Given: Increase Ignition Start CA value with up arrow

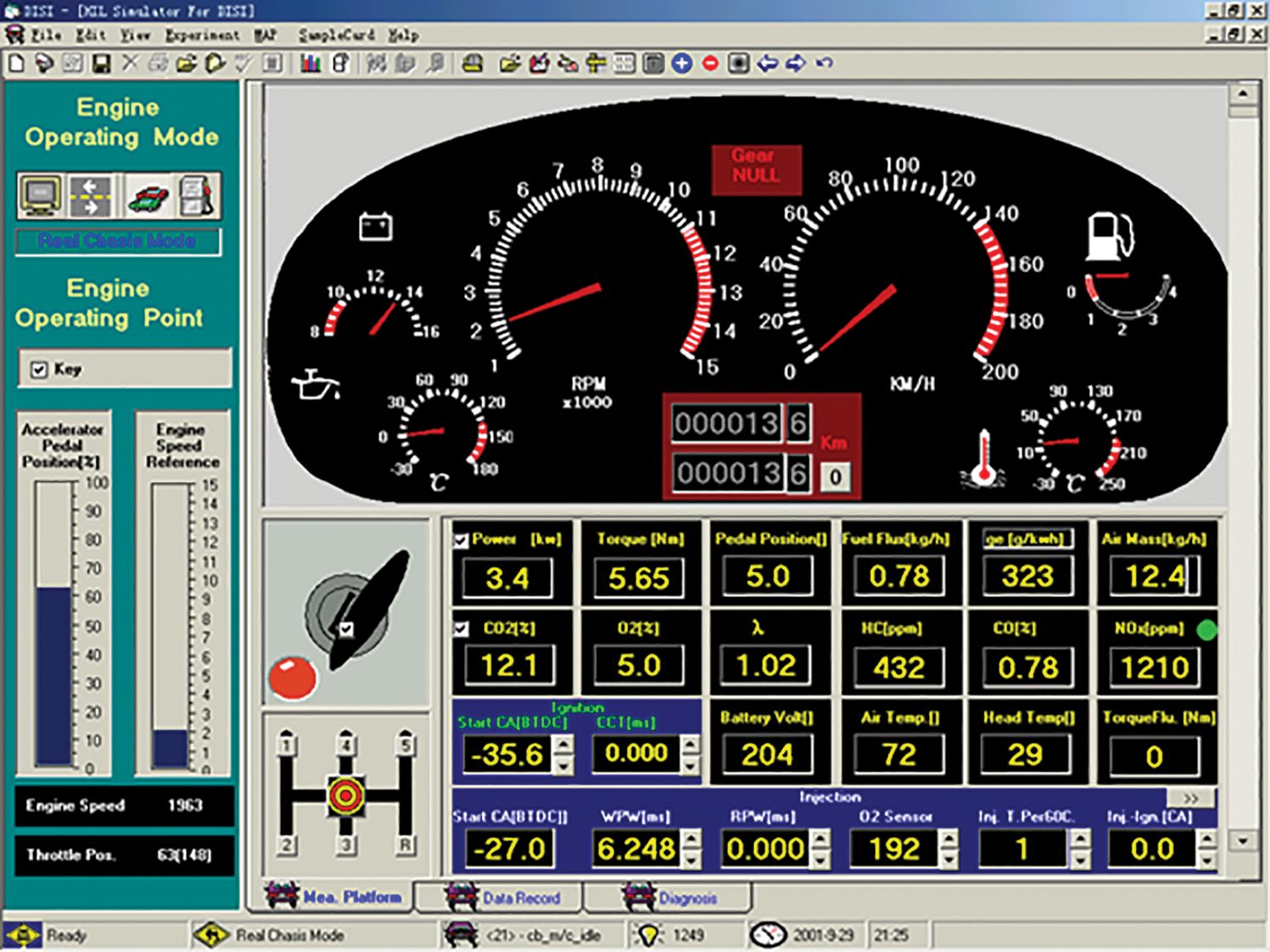Looking at the screenshot, I should [563, 745].
